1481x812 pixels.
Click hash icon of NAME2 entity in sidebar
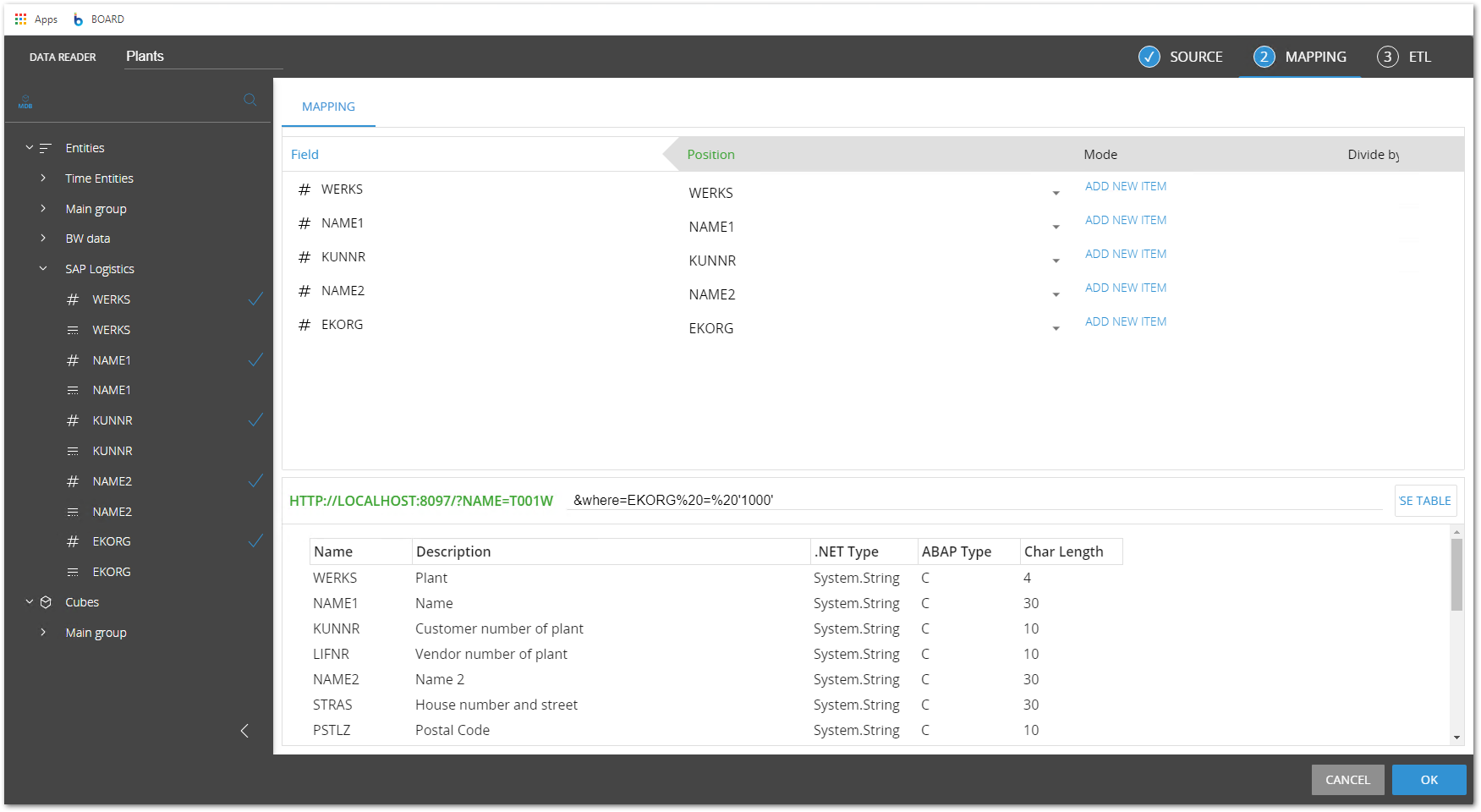point(73,481)
